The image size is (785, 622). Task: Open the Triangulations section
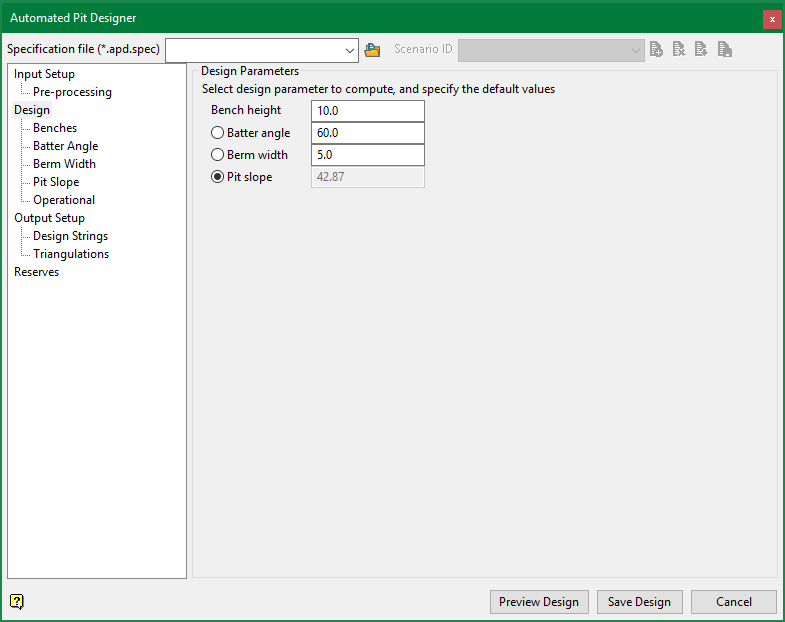71,254
